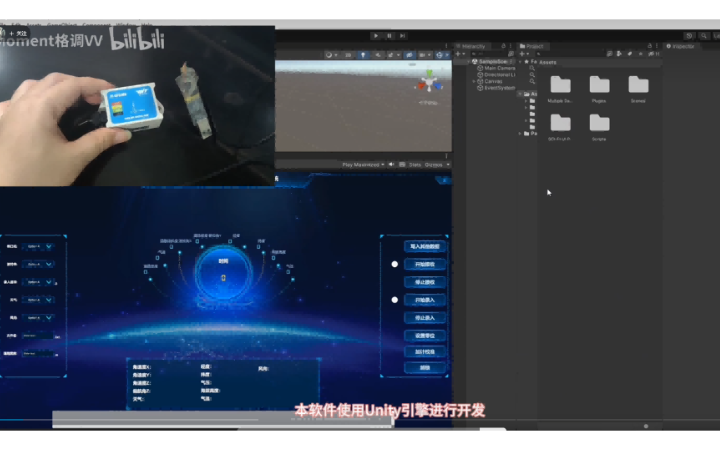Click the blue Z axis of Scene gizmo
720x450 pixels.
[x=438, y=86]
